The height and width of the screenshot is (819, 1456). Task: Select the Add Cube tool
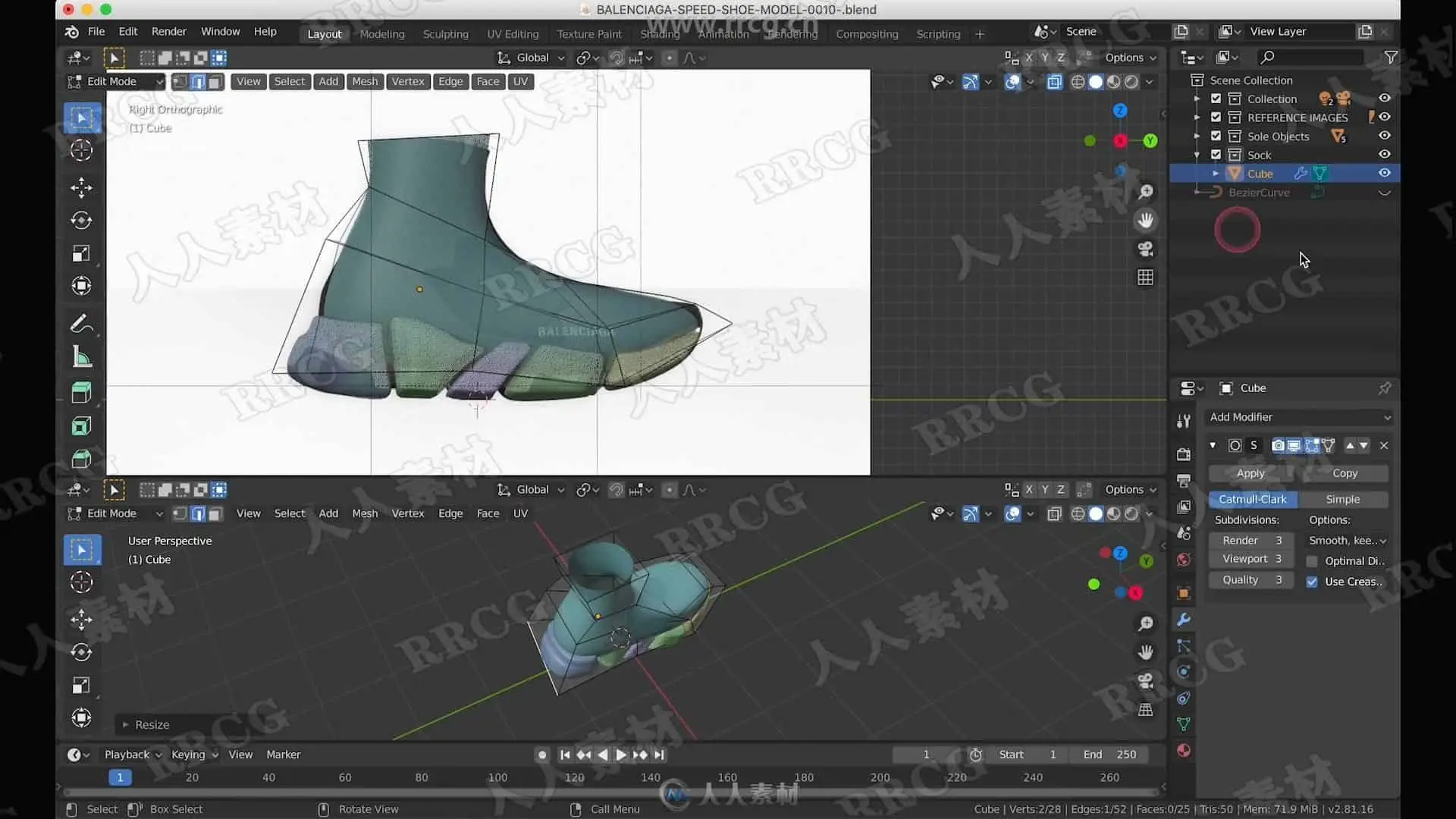click(81, 392)
